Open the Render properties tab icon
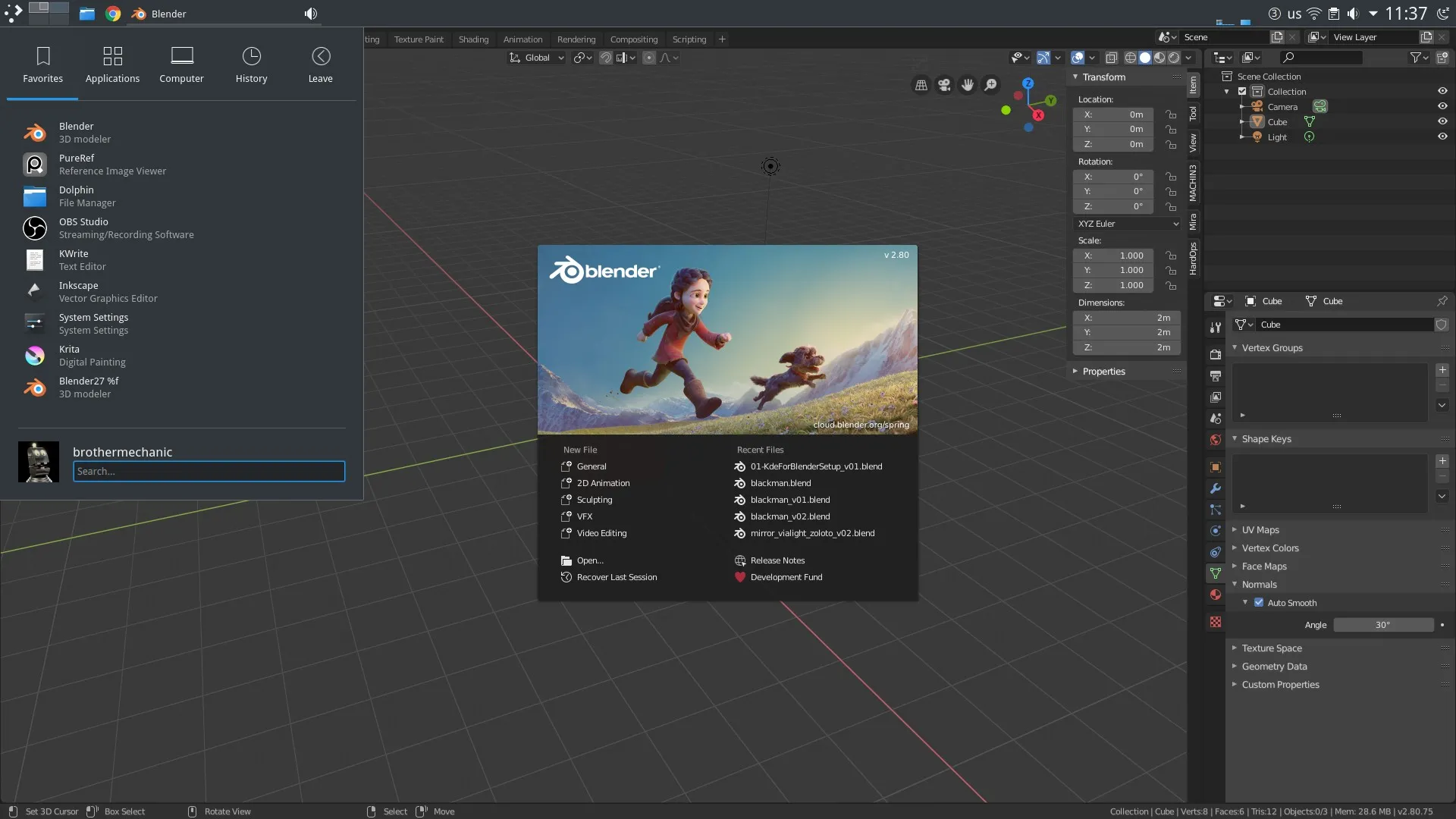 [x=1216, y=354]
